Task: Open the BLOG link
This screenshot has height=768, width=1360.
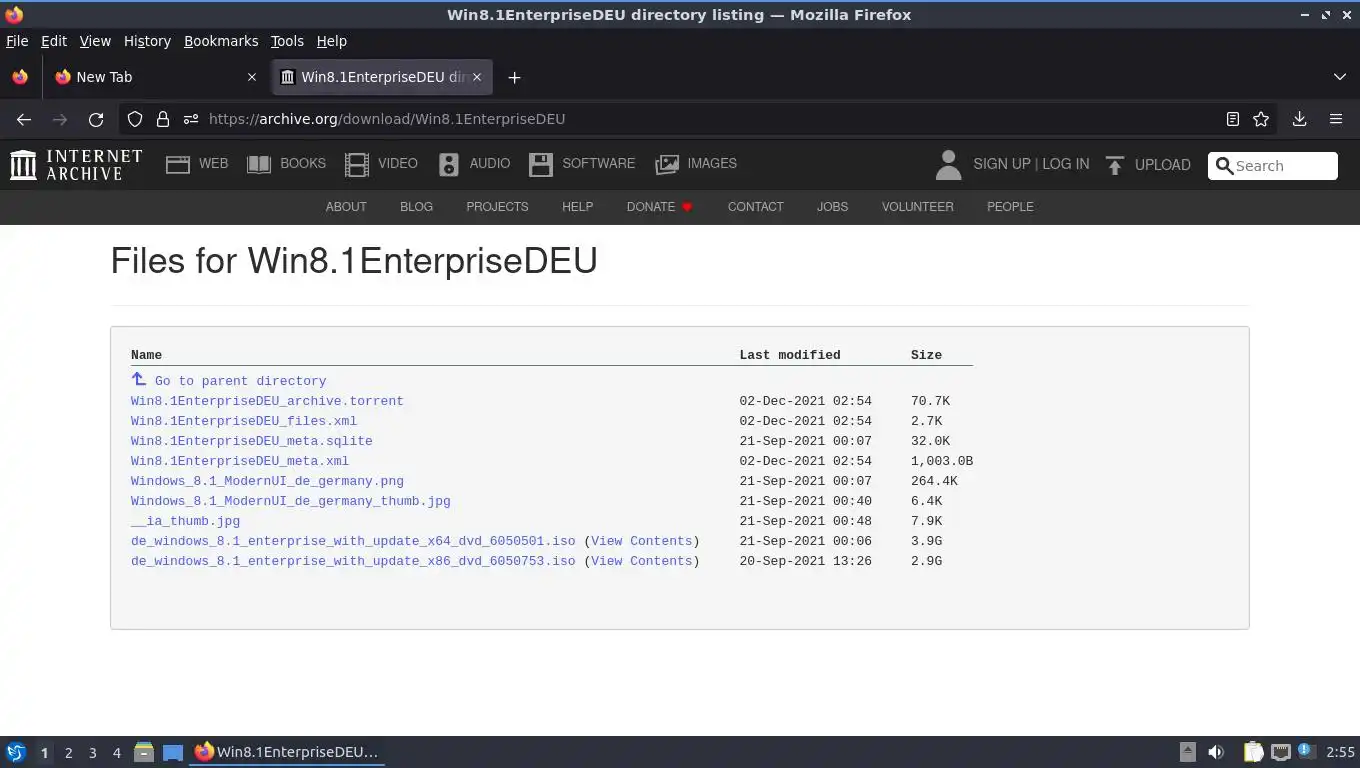Action: click(416, 207)
